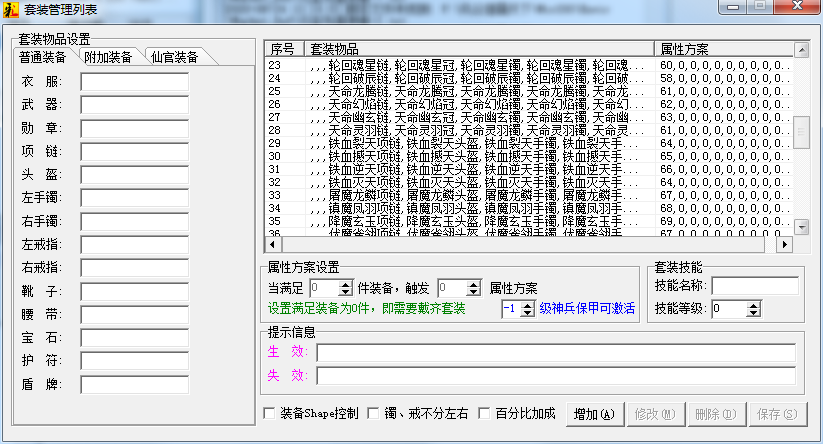Viewport: 823px width, 444px height.
Task: Select the 普通装备 tab
Action: point(42,57)
